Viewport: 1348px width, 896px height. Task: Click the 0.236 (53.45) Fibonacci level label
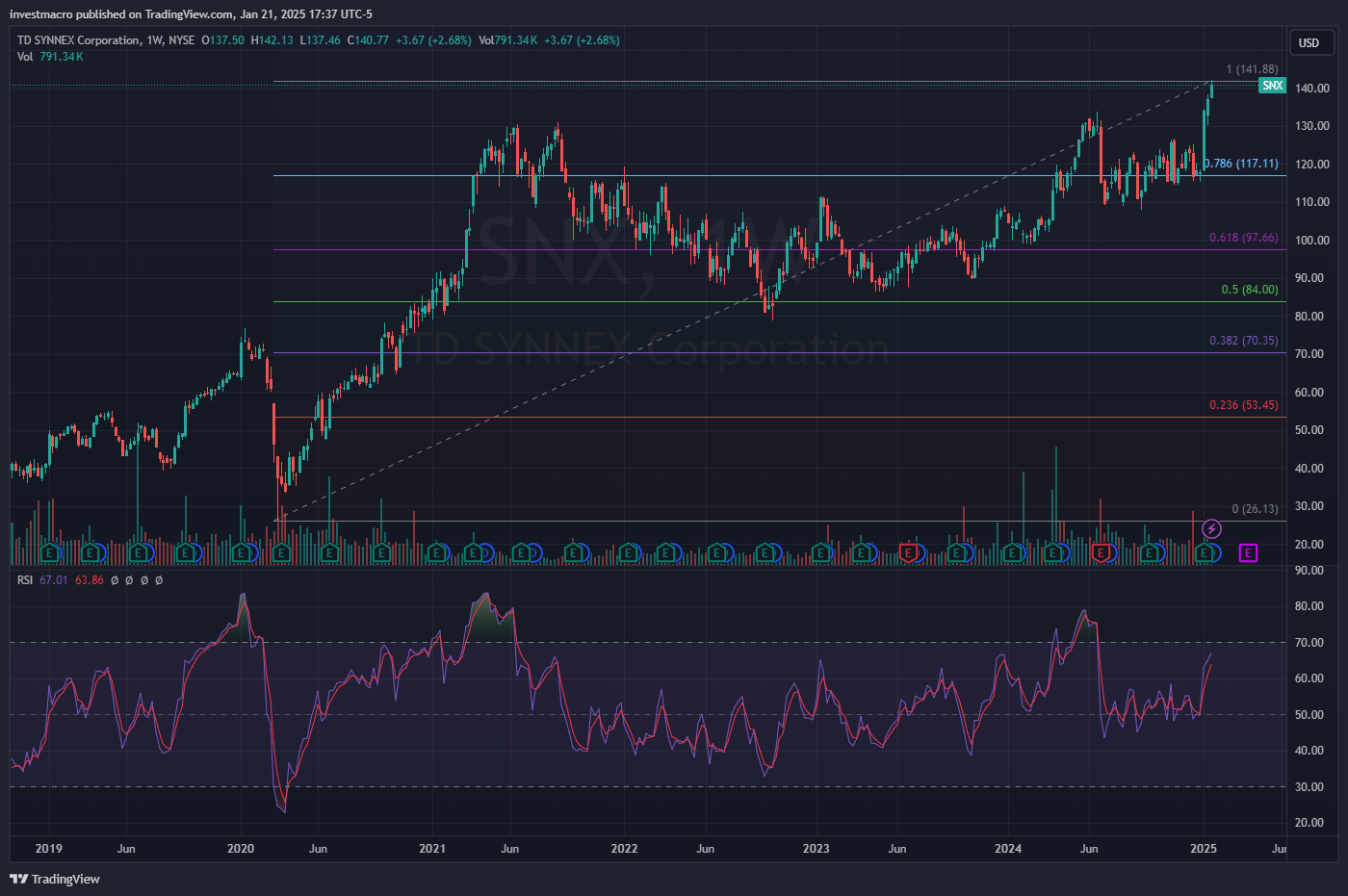1244,405
